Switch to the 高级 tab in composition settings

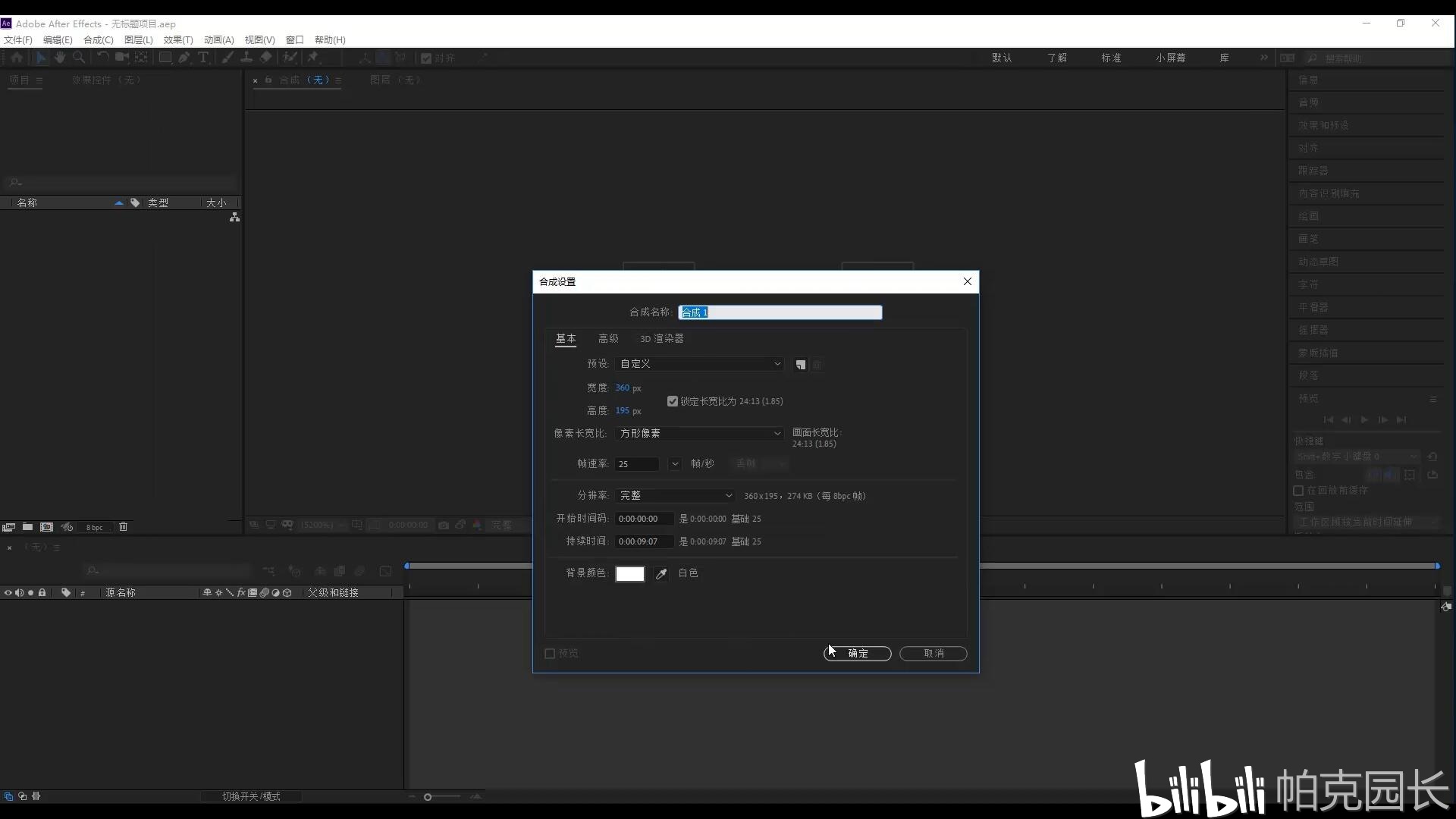coord(607,338)
